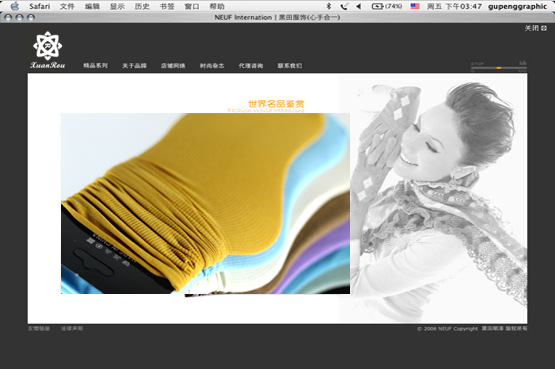Image resolution: width=555 pixels, height=369 pixels.
Task: Open the 文件 menu in menu bar
Action: click(67, 6)
